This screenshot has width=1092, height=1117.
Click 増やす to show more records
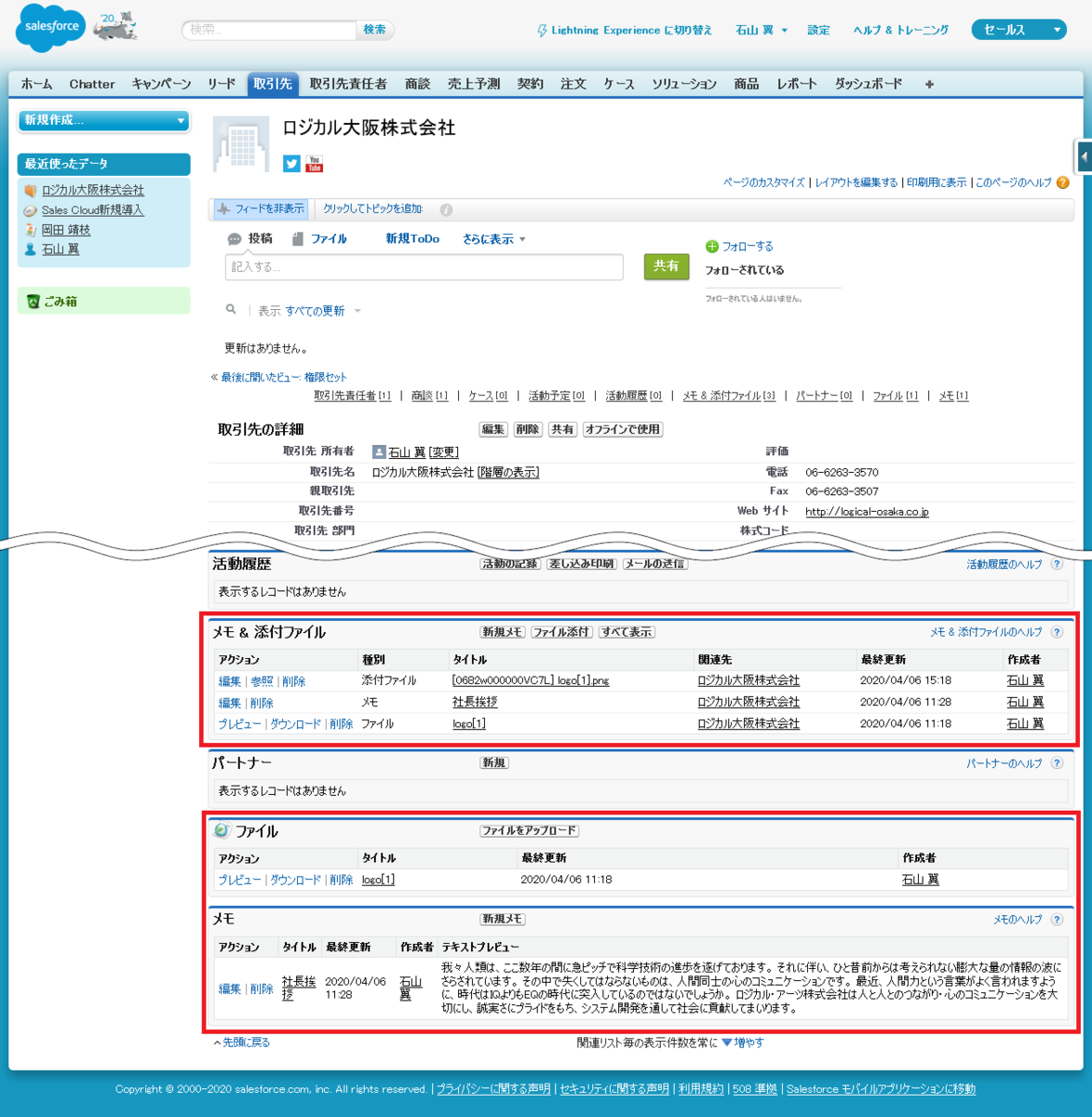point(743,1043)
